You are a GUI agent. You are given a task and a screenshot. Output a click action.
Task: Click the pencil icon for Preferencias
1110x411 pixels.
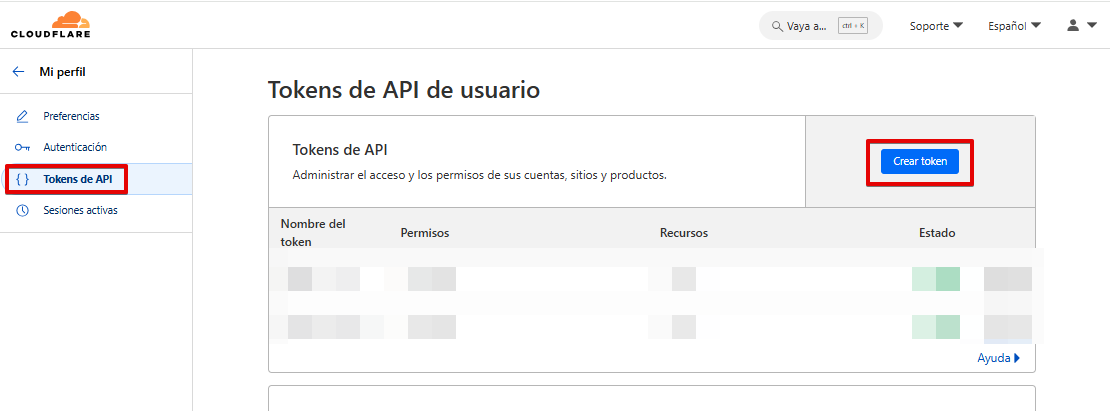[22, 116]
